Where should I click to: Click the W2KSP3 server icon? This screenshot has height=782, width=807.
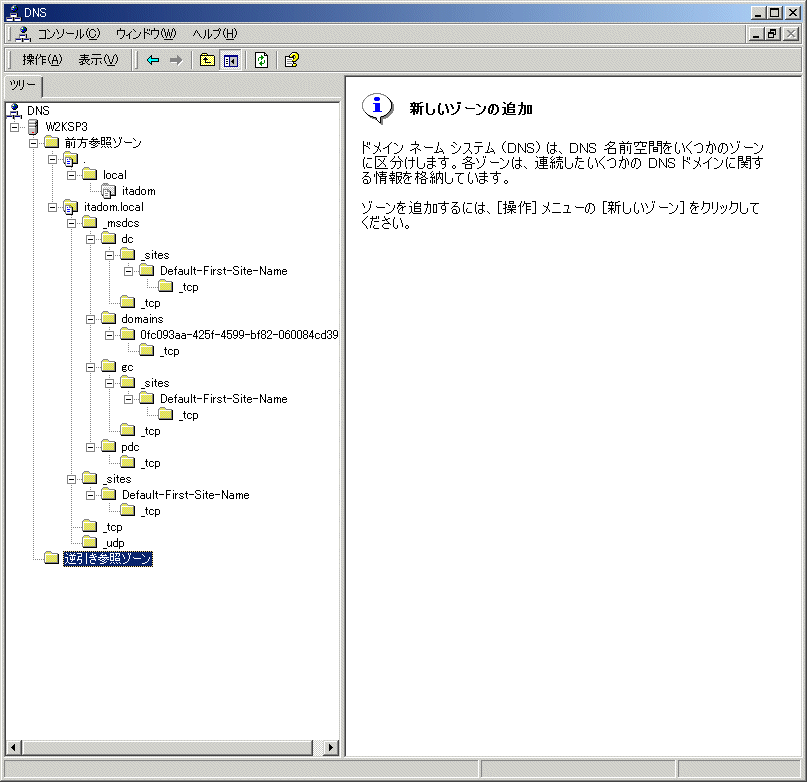pos(33,127)
